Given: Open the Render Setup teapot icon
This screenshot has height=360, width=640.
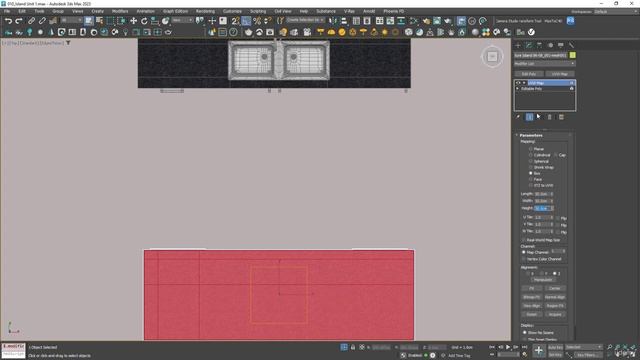Looking at the screenshot, I should point(426,21).
